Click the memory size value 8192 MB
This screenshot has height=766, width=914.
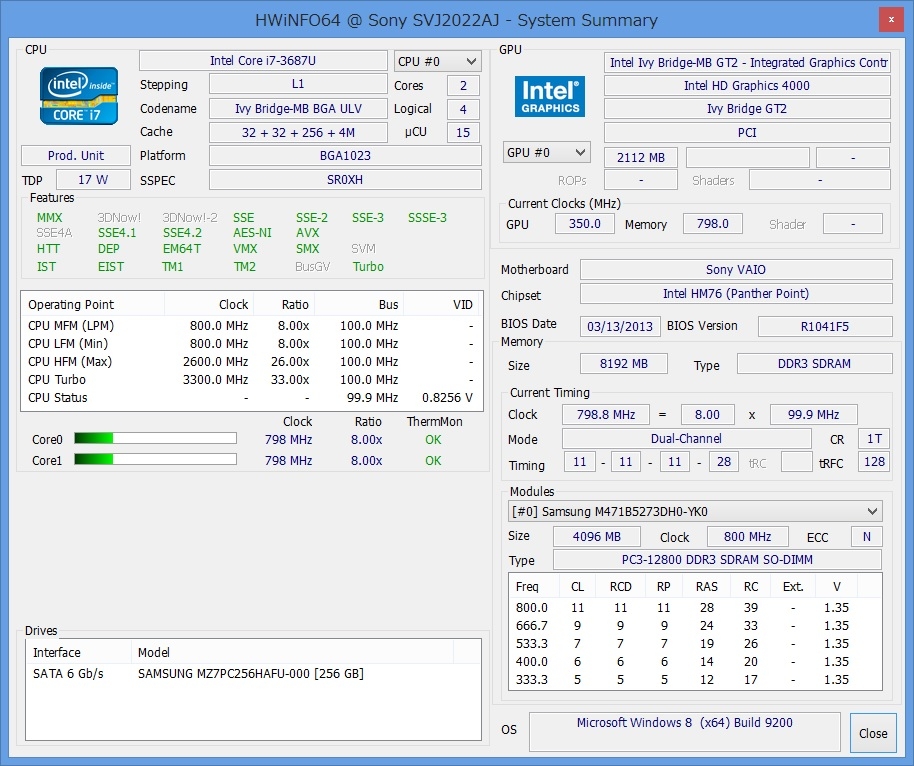pyautogui.click(x=624, y=364)
